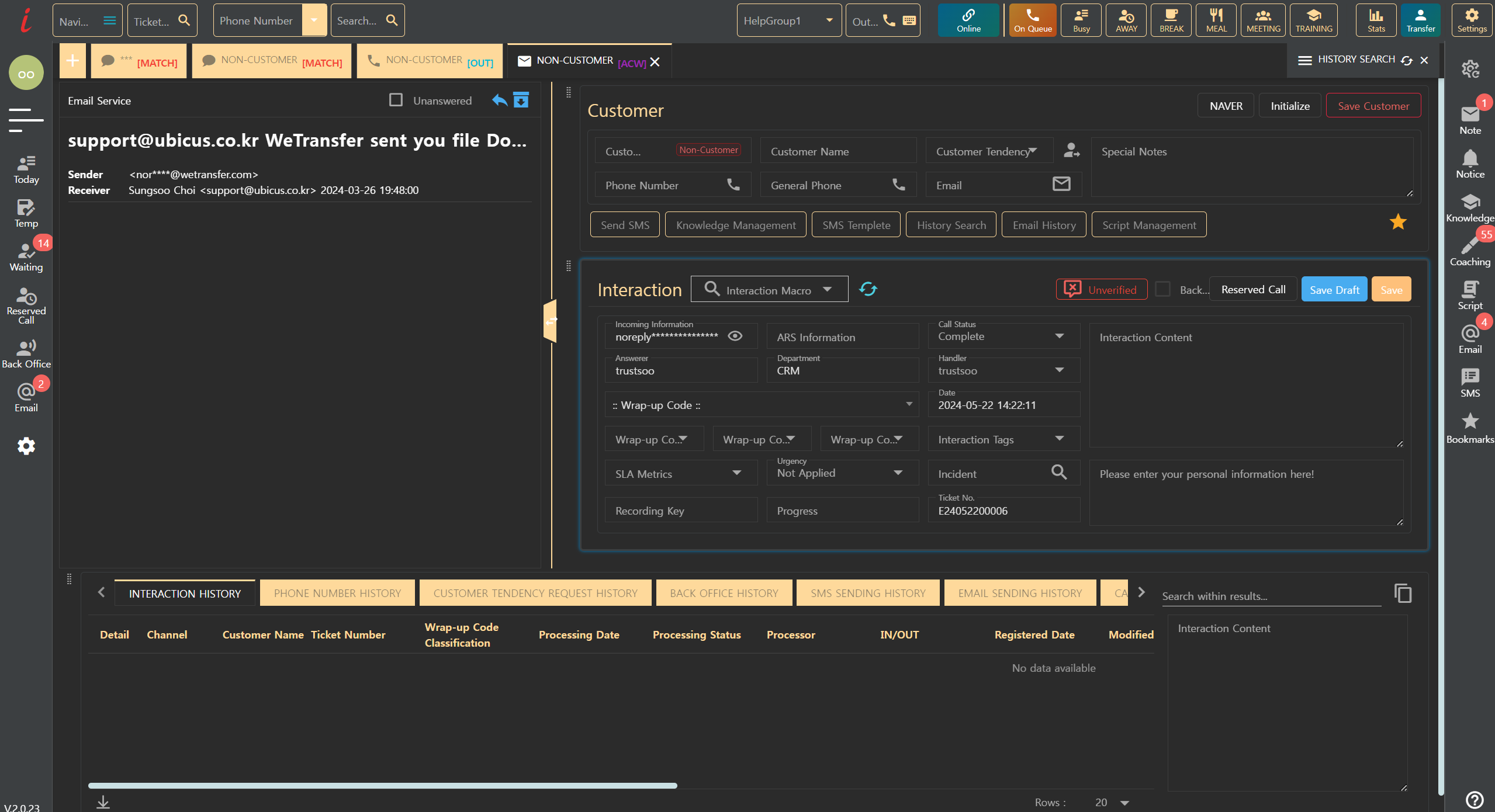Click the Incident search magnifier icon

tap(1059, 472)
